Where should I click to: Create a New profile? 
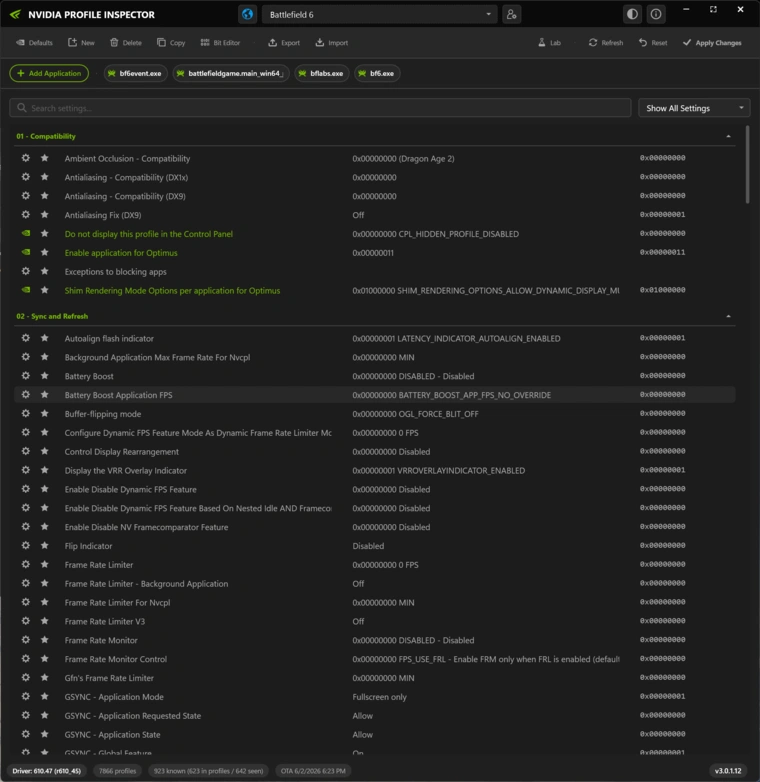pyautogui.click(x=81, y=43)
